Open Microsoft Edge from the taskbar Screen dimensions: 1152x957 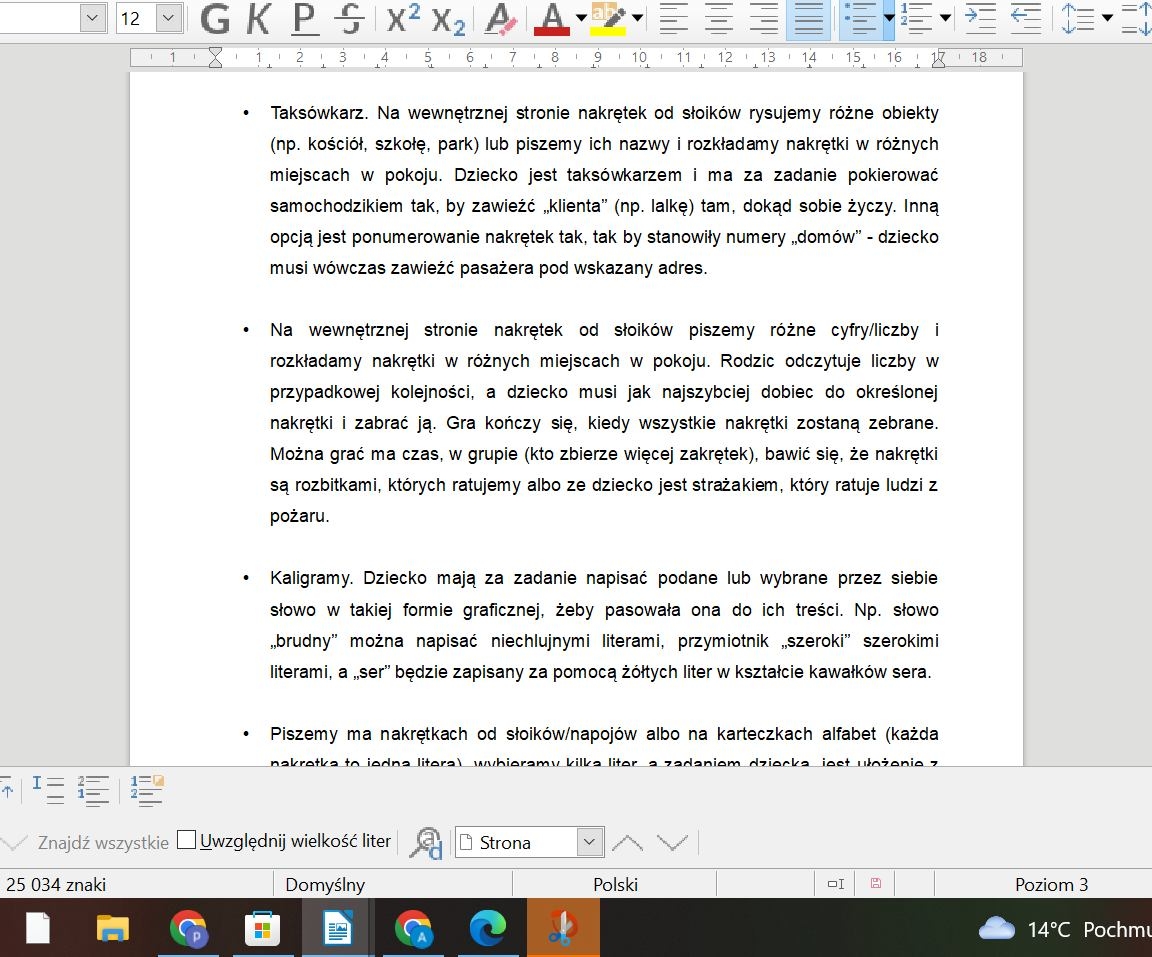(488, 929)
